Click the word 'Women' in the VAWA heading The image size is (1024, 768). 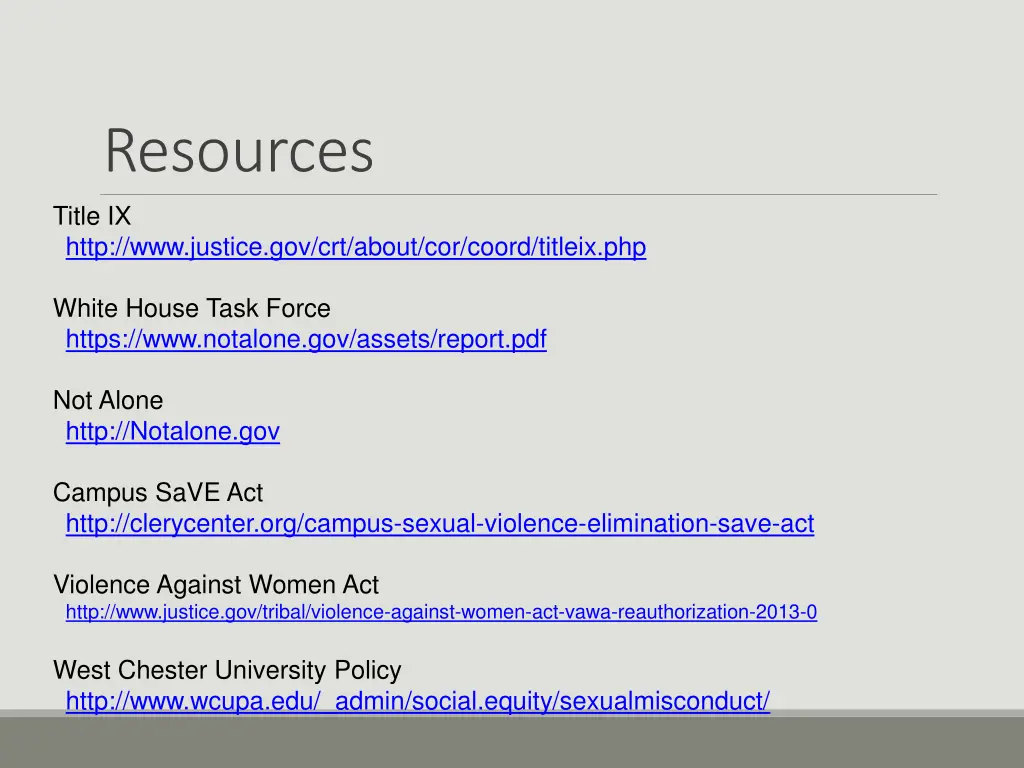pyautogui.click(x=284, y=584)
